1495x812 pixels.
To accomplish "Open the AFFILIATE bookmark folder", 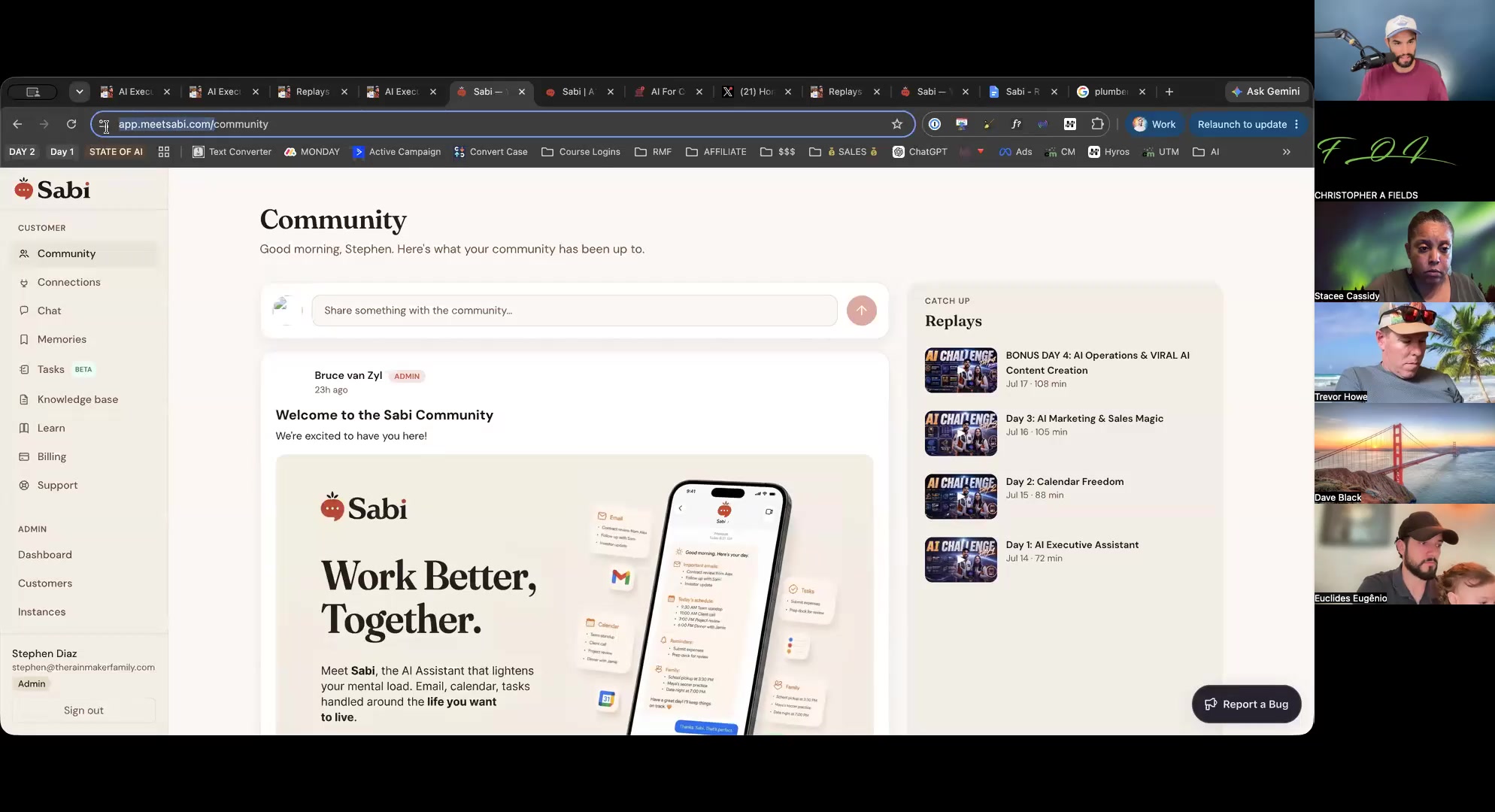I will [x=716, y=152].
